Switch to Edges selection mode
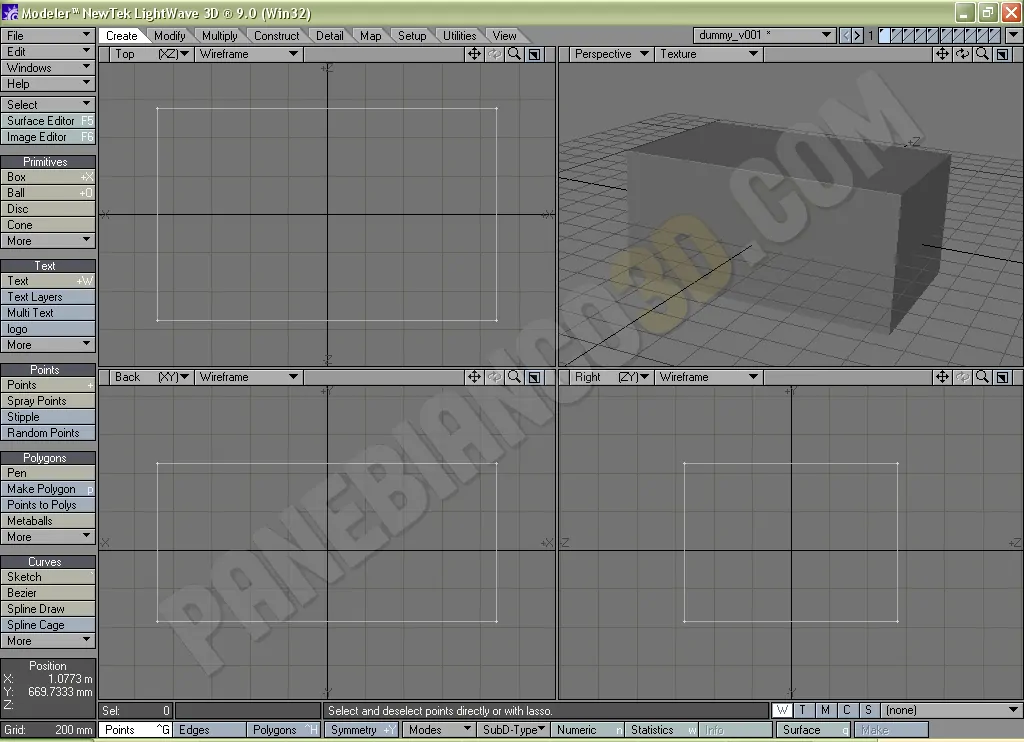Image resolution: width=1024 pixels, height=742 pixels. click(x=209, y=730)
